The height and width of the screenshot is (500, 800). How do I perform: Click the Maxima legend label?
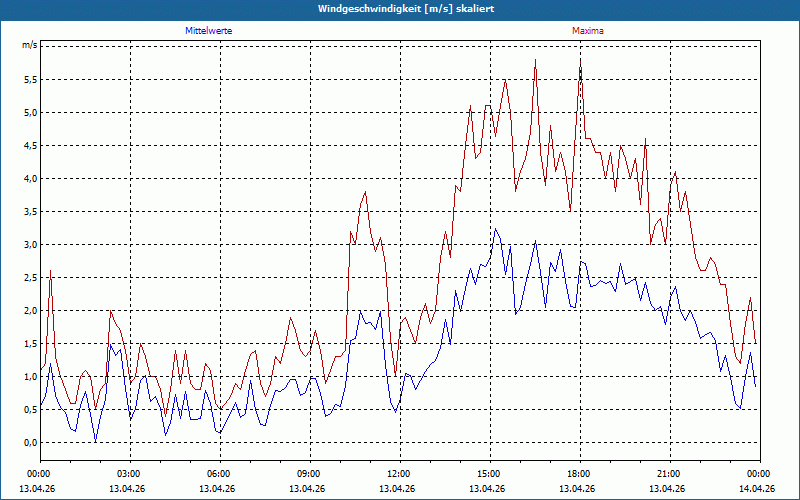tap(587, 31)
